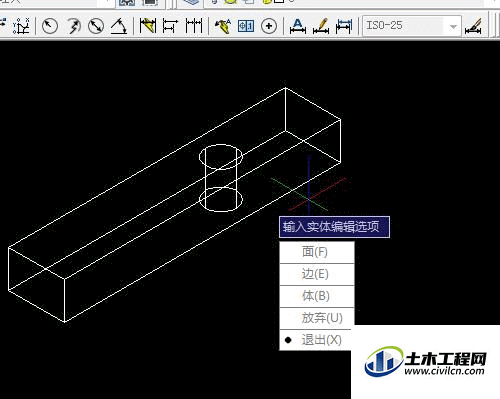Open the geometric Tolerance tool
This screenshot has height=399, width=500.
click(x=246, y=26)
